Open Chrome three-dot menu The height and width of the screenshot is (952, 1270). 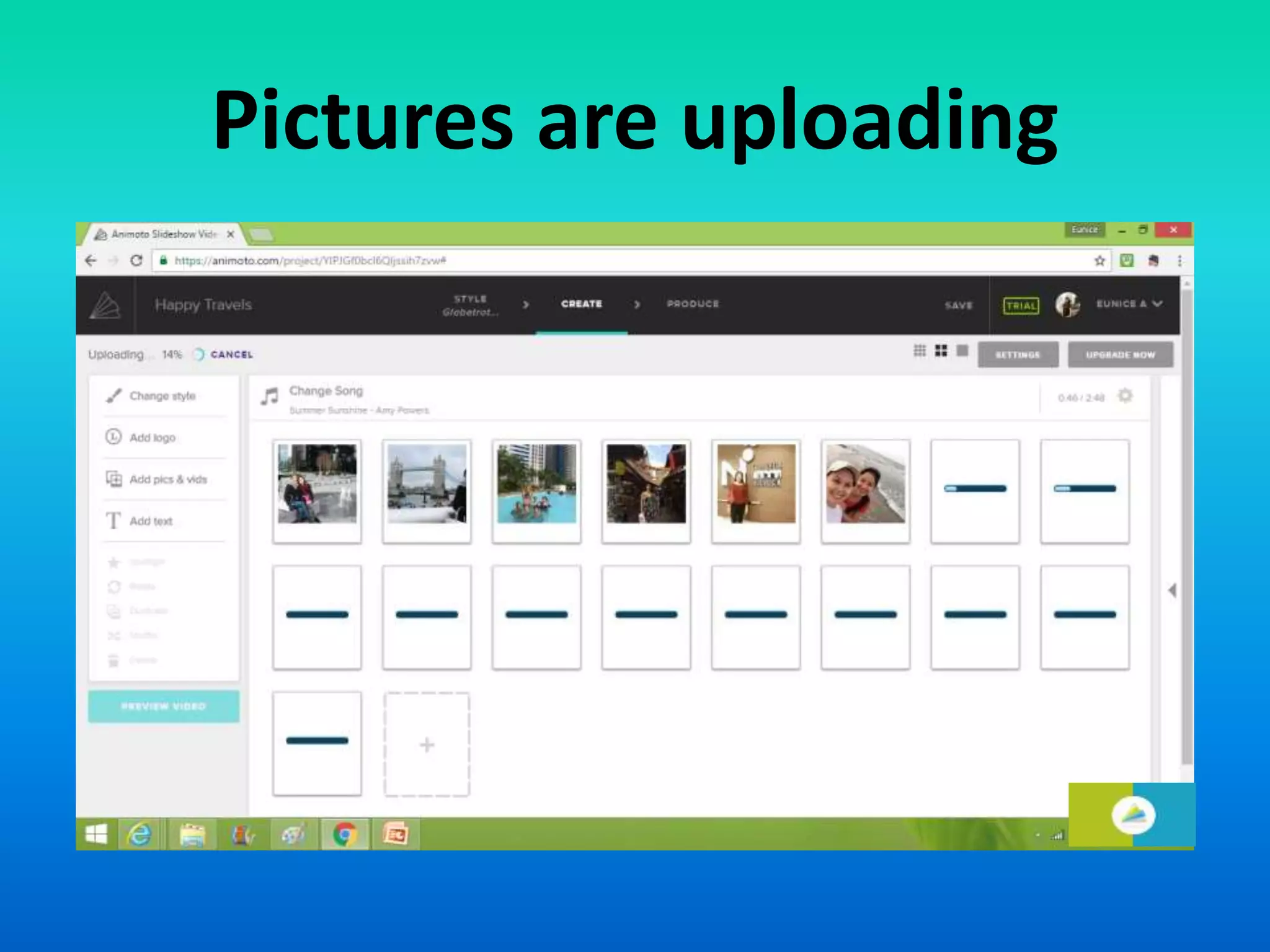[1179, 261]
